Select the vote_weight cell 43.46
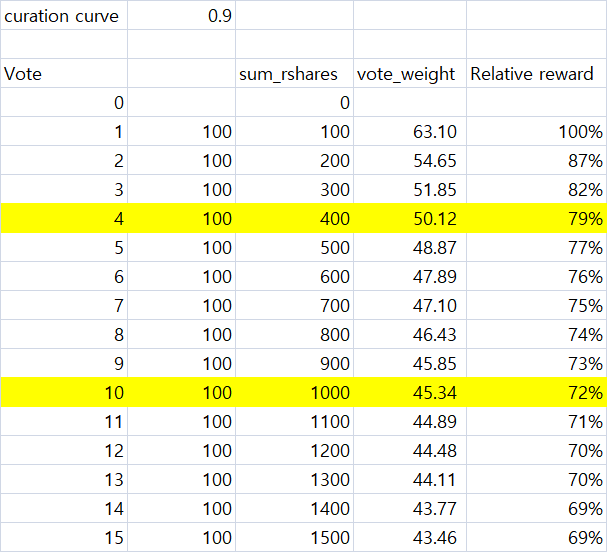The image size is (607, 552). (x=410, y=537)
